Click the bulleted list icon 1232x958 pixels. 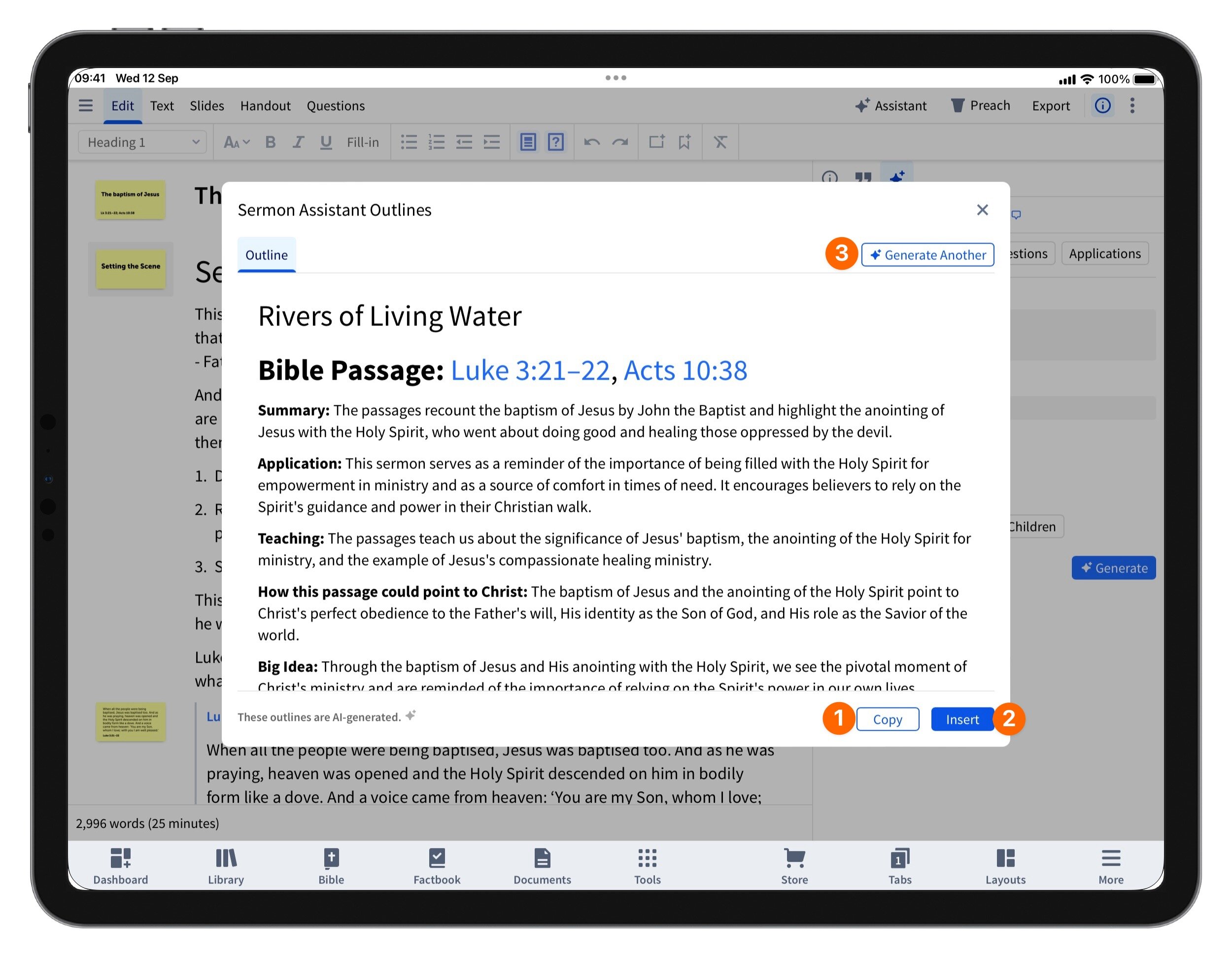[x=409, y=142]
